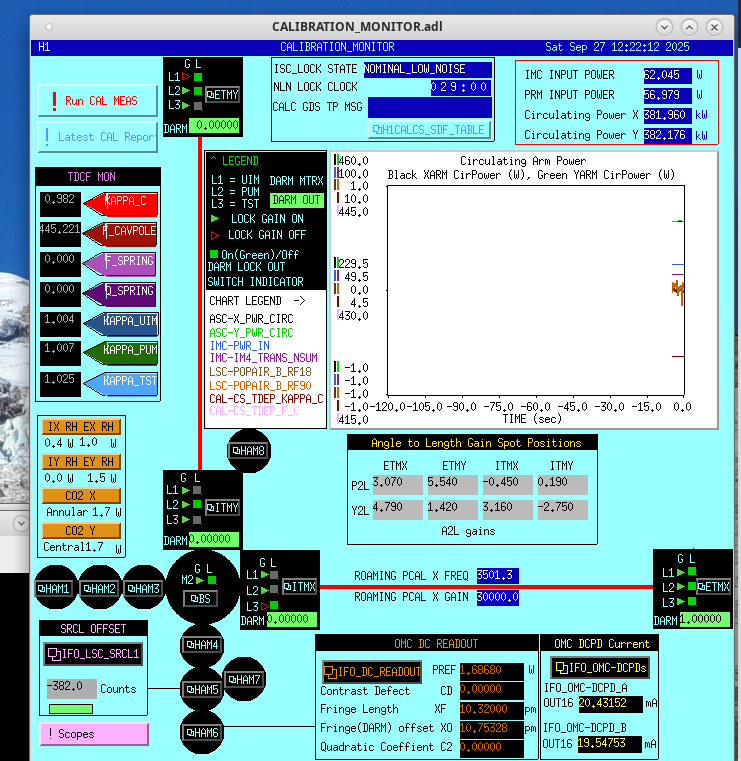The width and height of the screenshot is (741, 761).
Task: Click the Latest CAL Report button
Action: [99, 137]
